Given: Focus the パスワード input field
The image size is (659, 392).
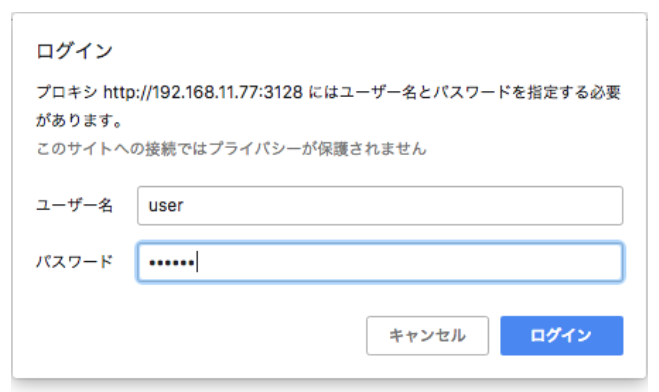Looking at the screenshot, I should (380, 262).
